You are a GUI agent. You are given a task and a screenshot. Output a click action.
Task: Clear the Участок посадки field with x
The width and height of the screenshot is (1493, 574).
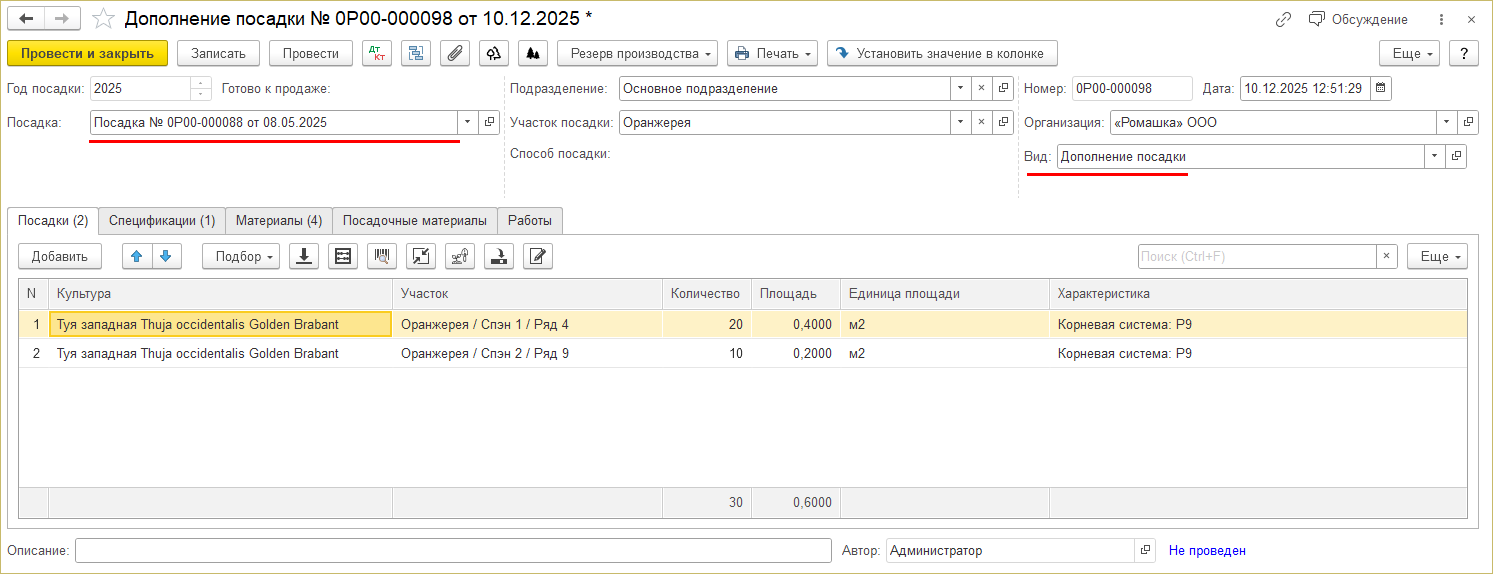coord(981,122)
